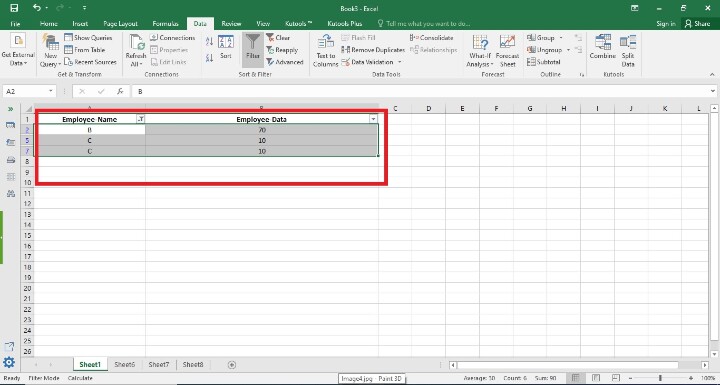Click Forecast Sheet

(x=507, y=51)
